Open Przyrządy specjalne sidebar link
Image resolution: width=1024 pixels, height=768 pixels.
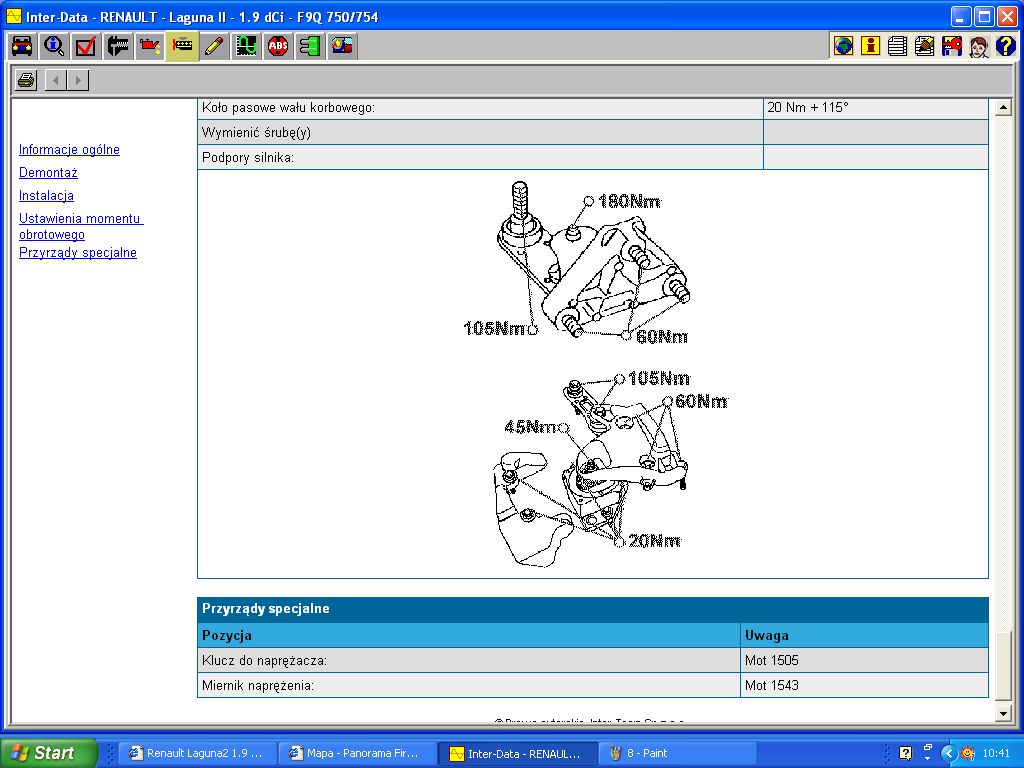coord(78,253)
